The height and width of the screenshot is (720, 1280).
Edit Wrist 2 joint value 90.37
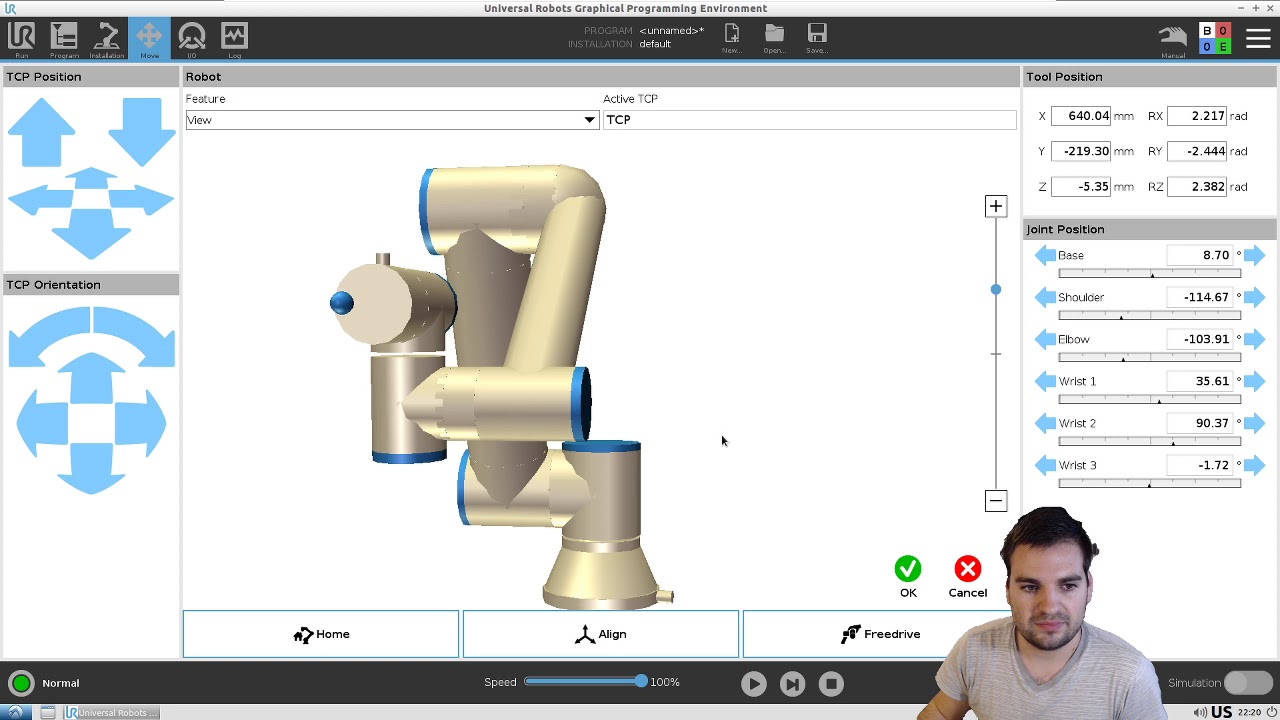click(x=1200, y=423)
